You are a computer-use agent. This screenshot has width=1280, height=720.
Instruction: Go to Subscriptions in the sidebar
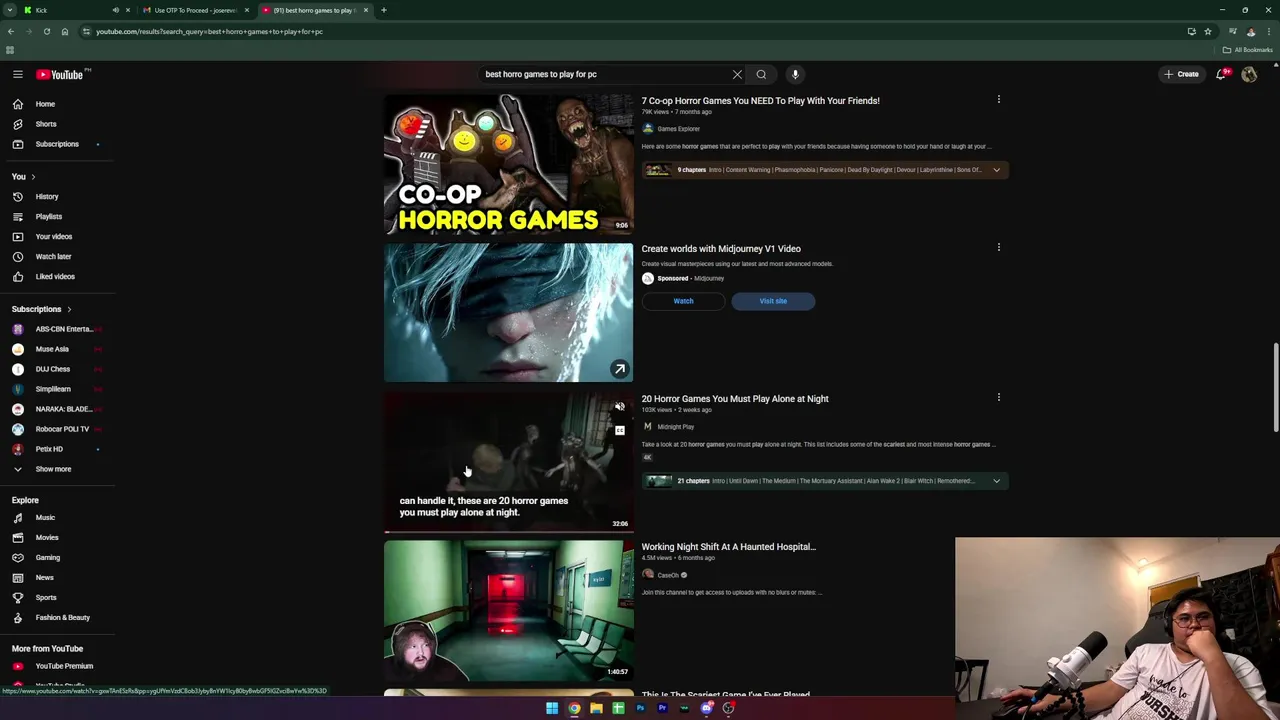56,144
